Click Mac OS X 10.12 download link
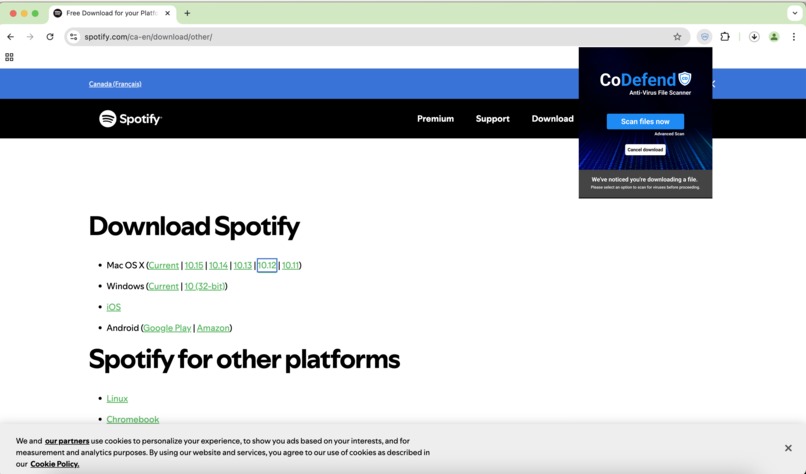This screenshot has height=474, width=806. [267, 265]
